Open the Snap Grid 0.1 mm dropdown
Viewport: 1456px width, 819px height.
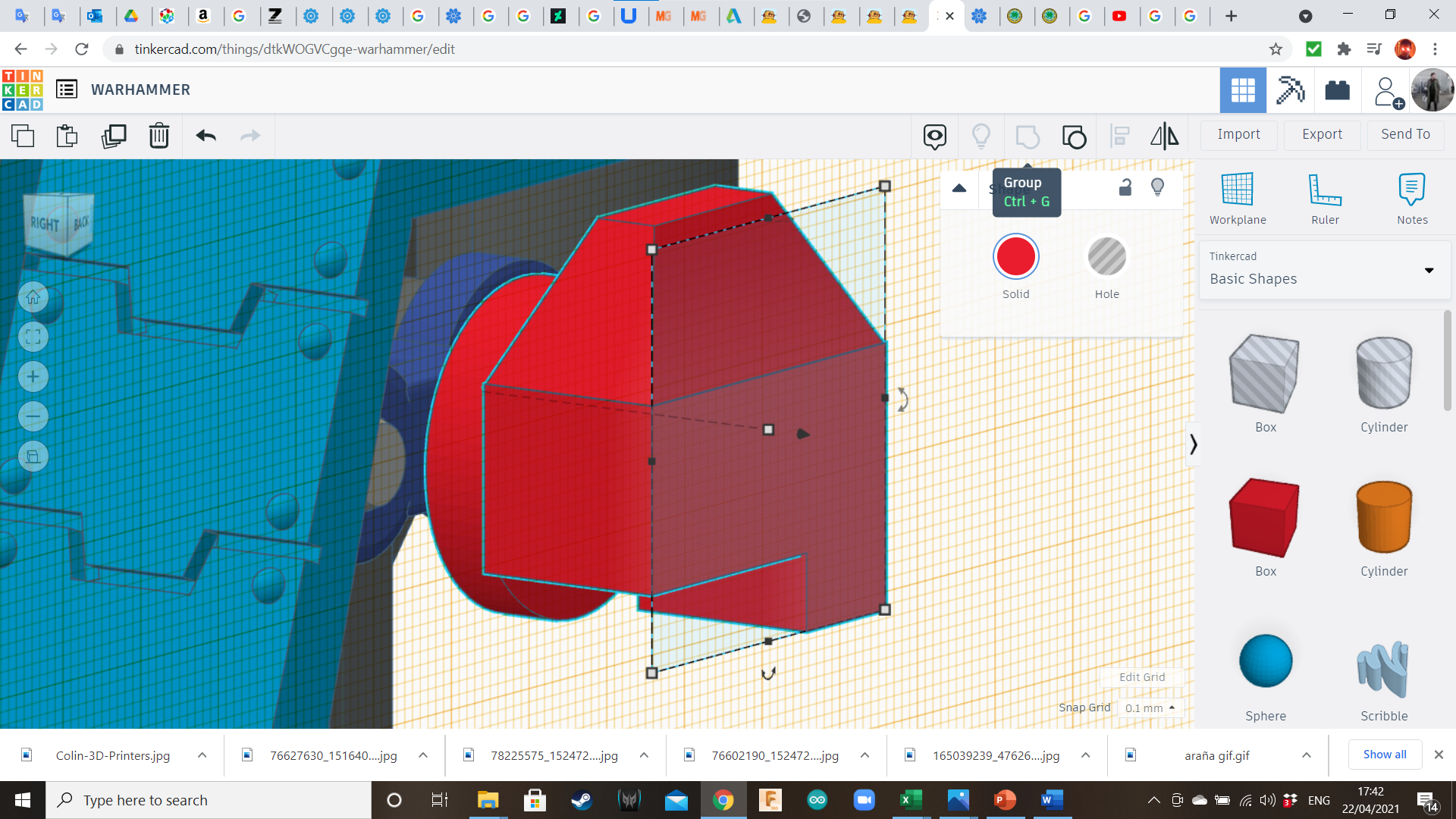[1150, 708]
